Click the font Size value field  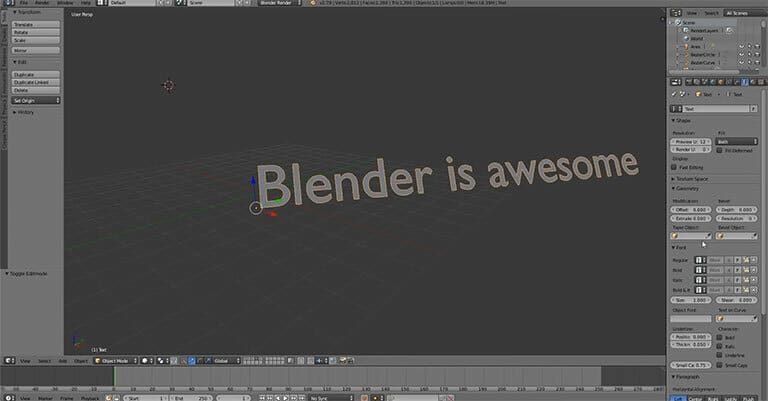(x=691, y=300)
